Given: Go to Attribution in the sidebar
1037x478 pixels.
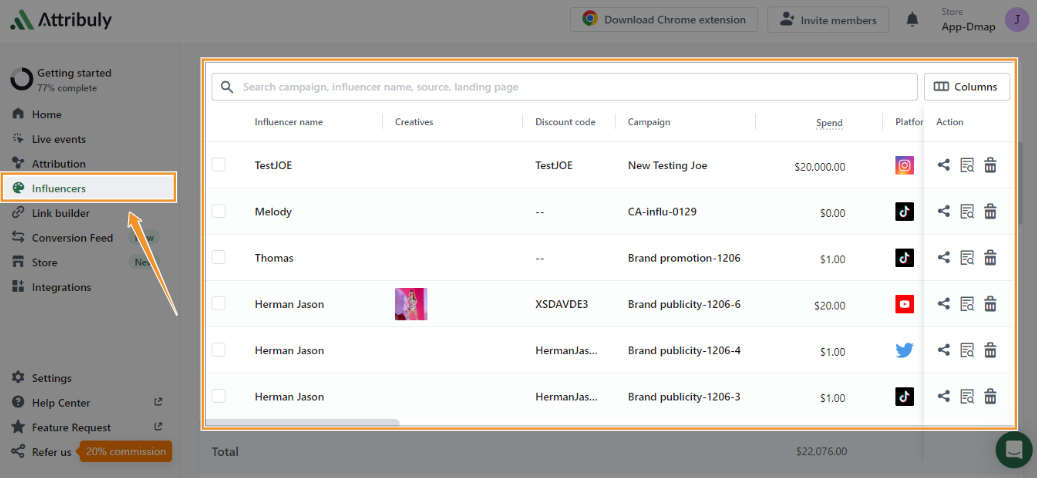Looking at the screenshot, I should pos(58,164).
